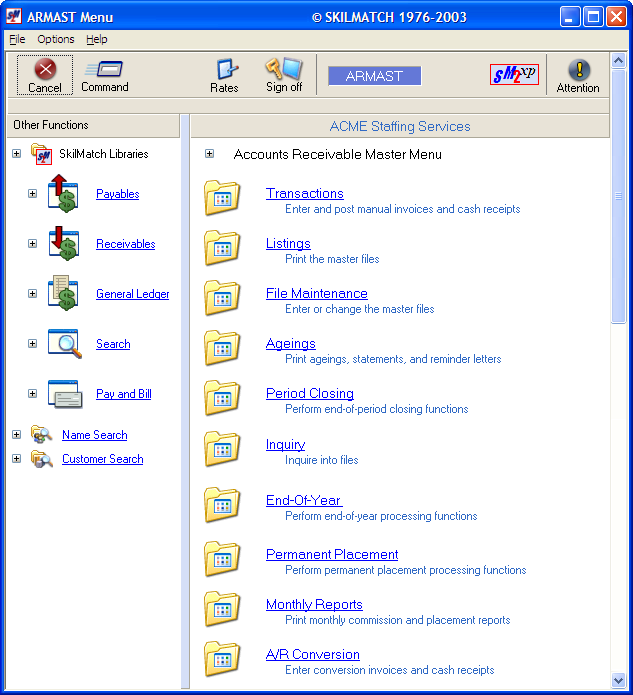The height and width of the screenshot is (695, 633).
Task: Open the Monthly Reports link
Action: point(314,604)
